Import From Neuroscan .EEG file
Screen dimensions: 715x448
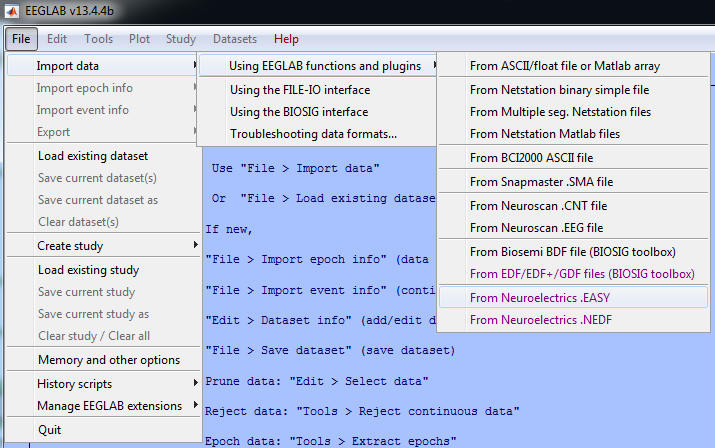(x=573, y=228)
